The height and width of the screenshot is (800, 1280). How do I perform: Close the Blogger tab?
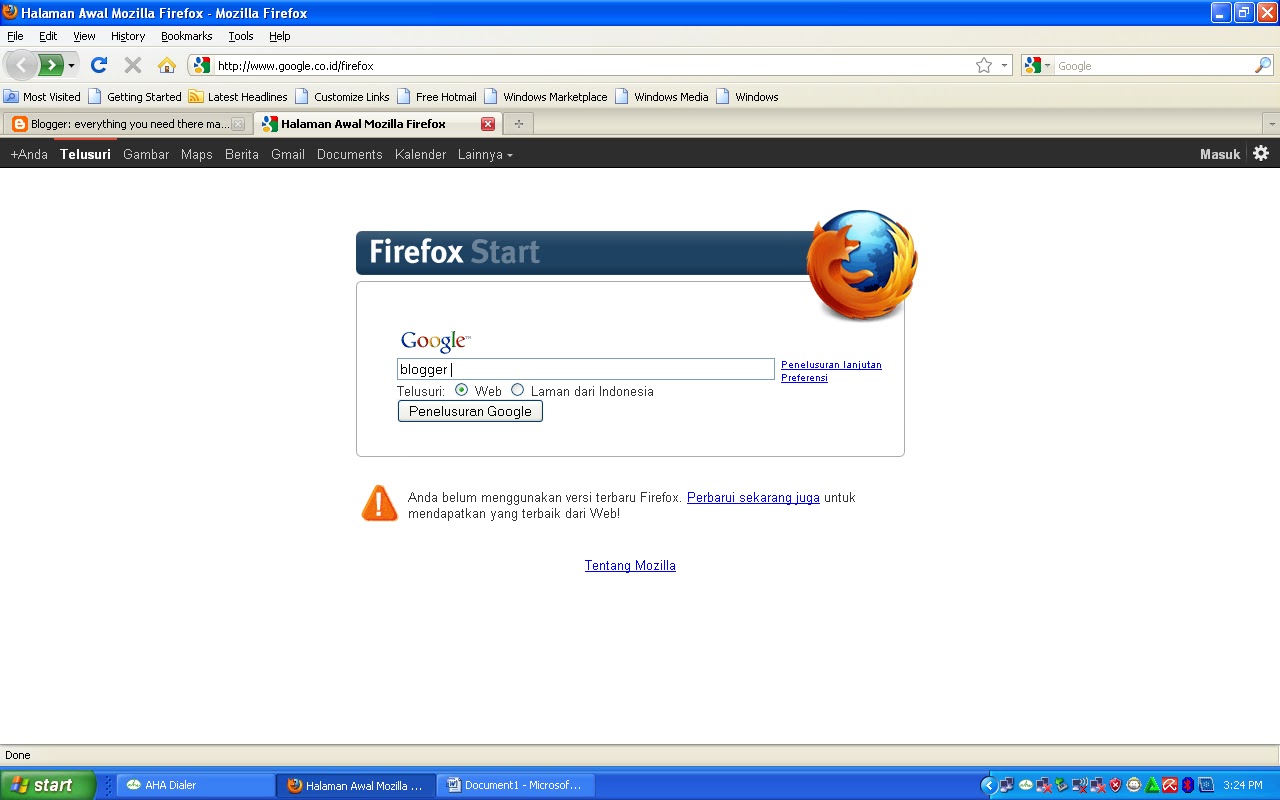[x=238, y=124]
